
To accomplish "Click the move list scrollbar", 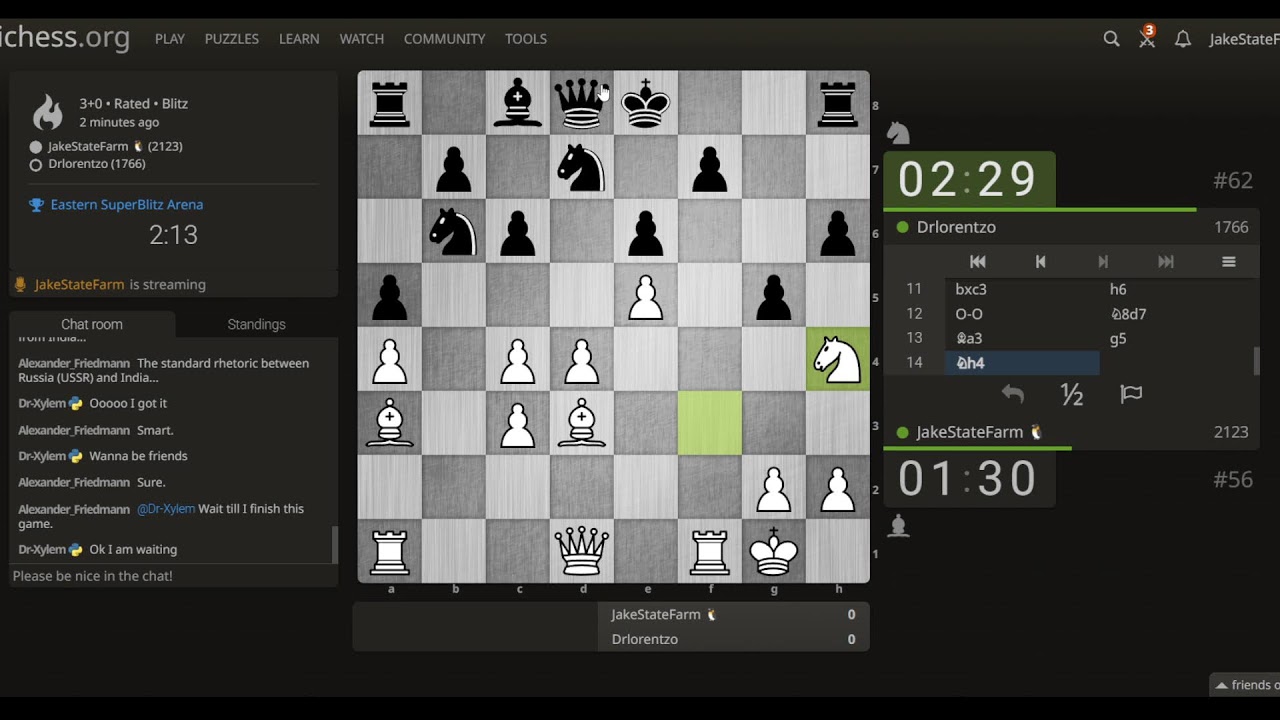I will pyautogui.click(x=1256, y=361).
